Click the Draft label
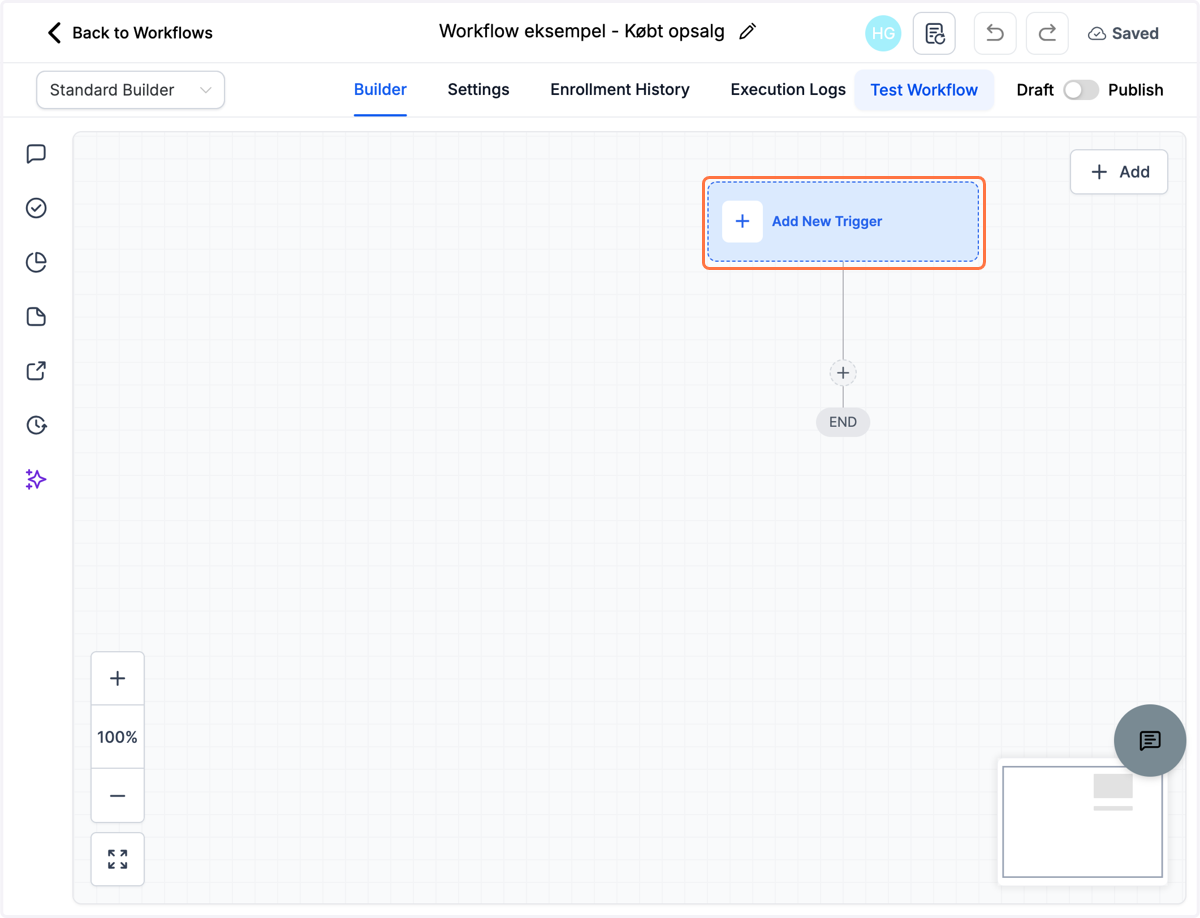Screen dimensions: 1200x918 pyautogui.click(x=1035, y=90)
